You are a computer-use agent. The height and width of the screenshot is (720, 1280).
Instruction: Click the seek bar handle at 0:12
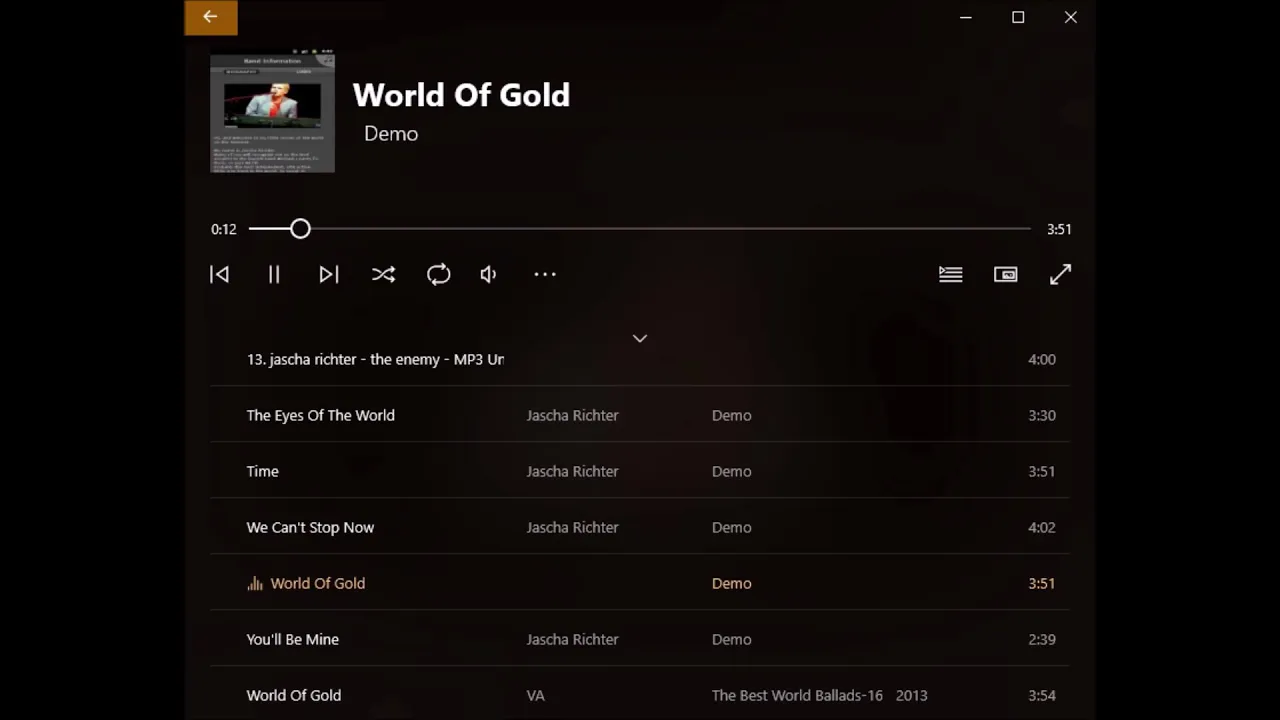coord(300,229)
